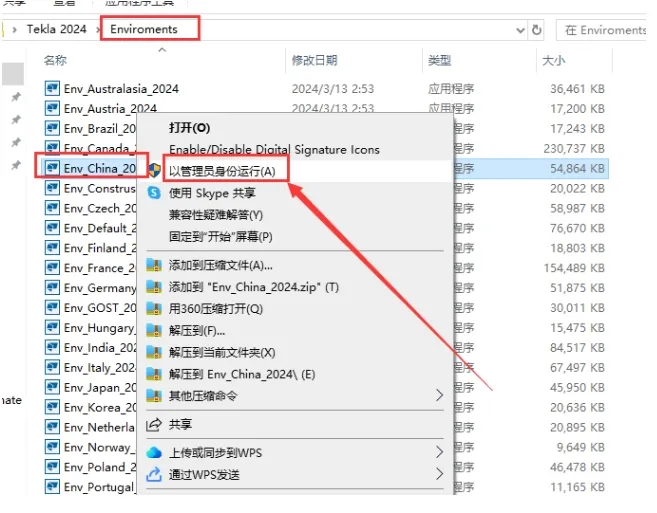Click the 154,489 KB size cell
The height and width of the screenshot is (513, 657).
point(574,268)
